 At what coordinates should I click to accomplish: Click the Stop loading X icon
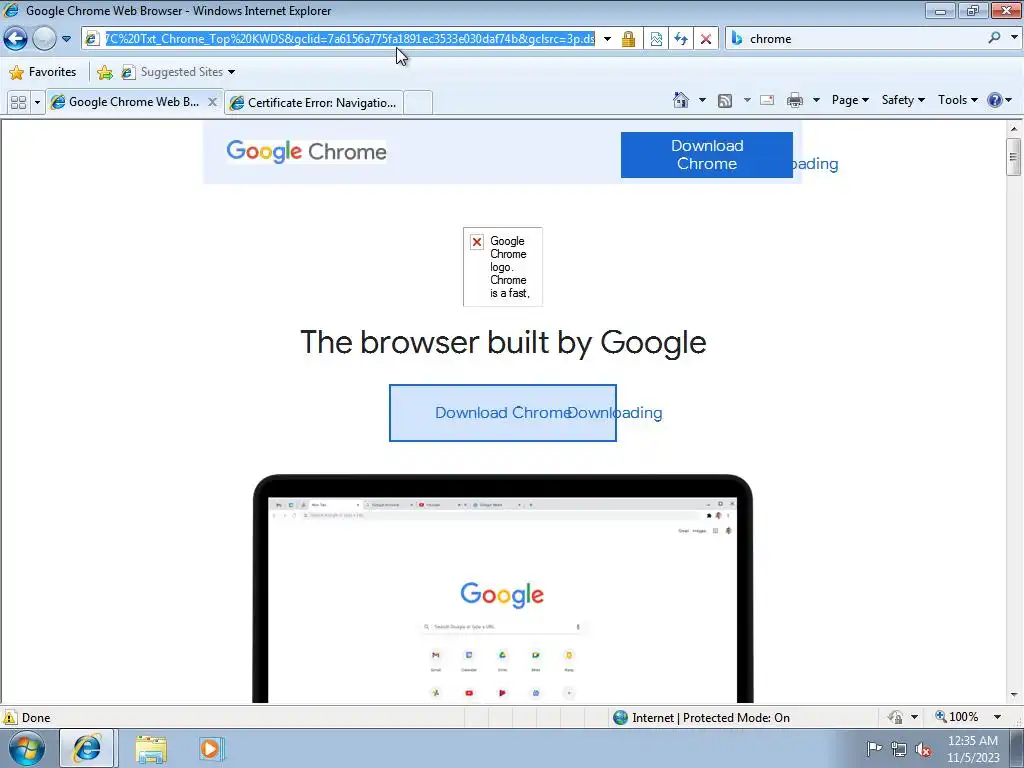[705, 39]
